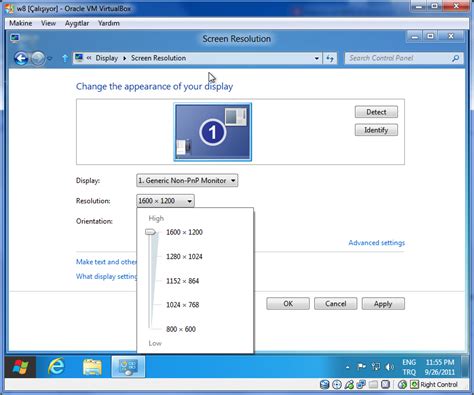Open the Aygıtlar menu
Image resolution: width=474 pixels, height=395 pixels.
coord(77,23)
